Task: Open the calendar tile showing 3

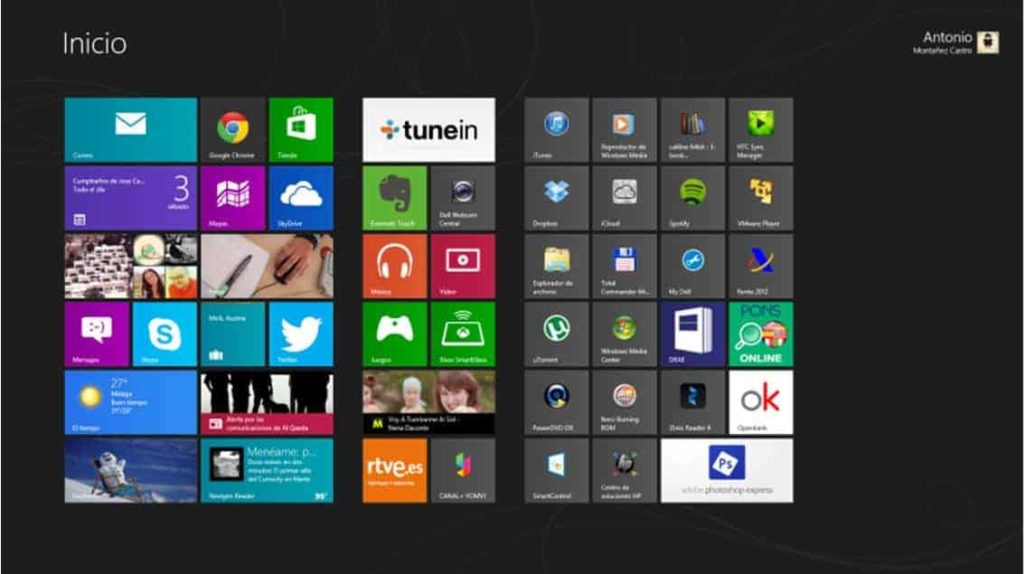Action: pyautogui.click(x=130, y=197)
